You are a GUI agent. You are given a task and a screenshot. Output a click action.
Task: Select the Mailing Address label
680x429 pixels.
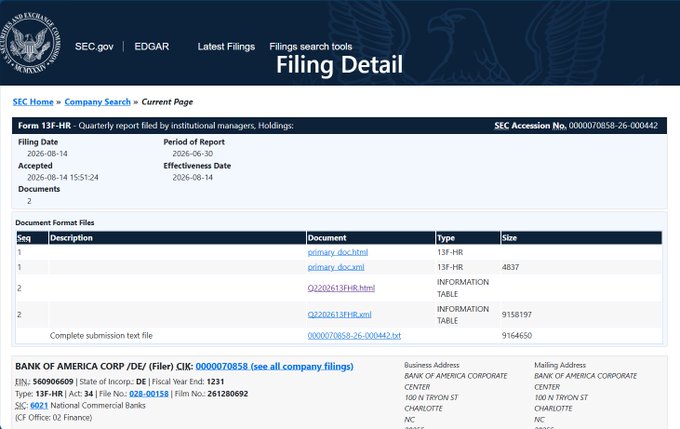(560, 365)
